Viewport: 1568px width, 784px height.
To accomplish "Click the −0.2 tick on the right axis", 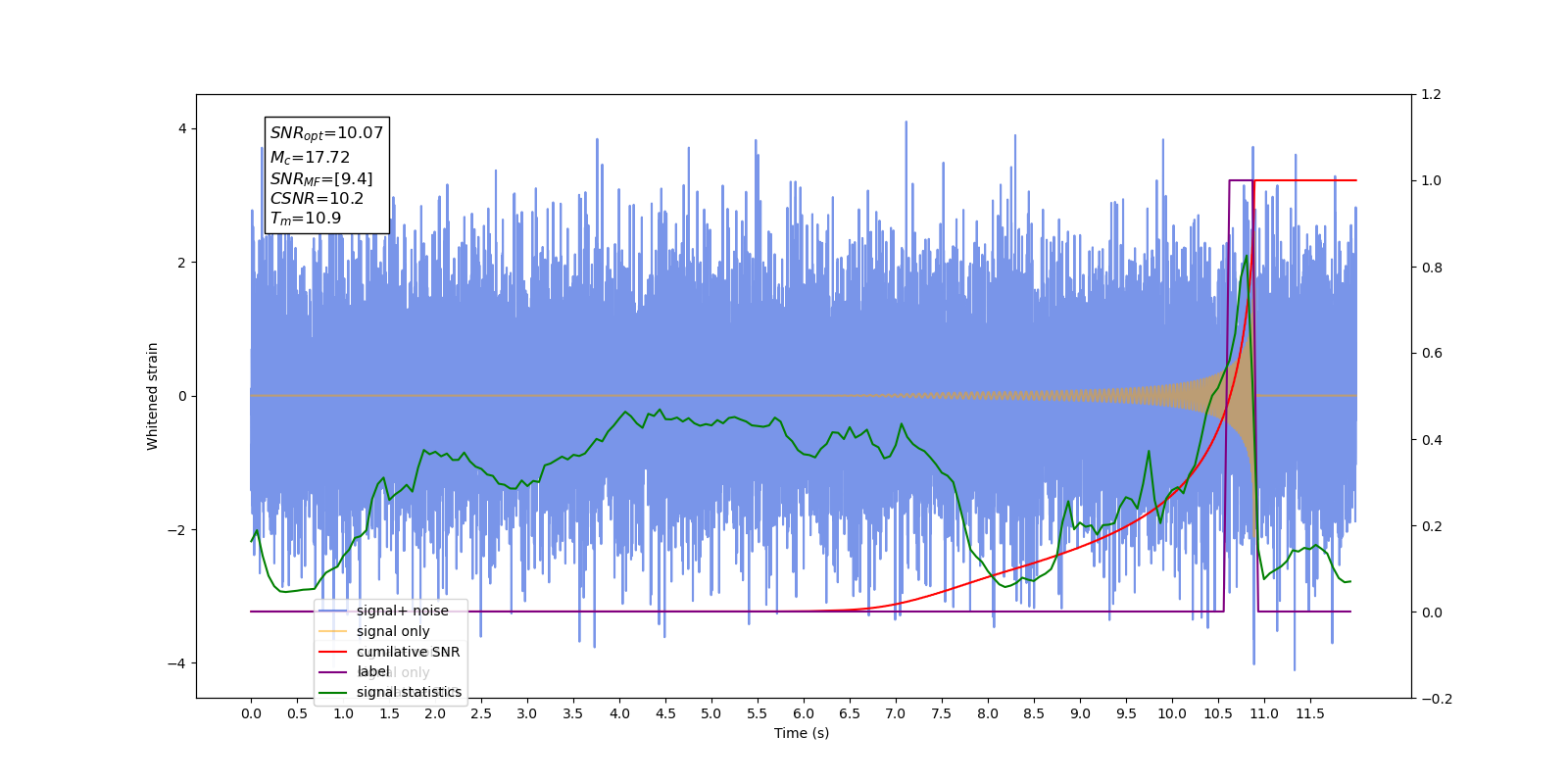I will click(x=1437, y=699).
